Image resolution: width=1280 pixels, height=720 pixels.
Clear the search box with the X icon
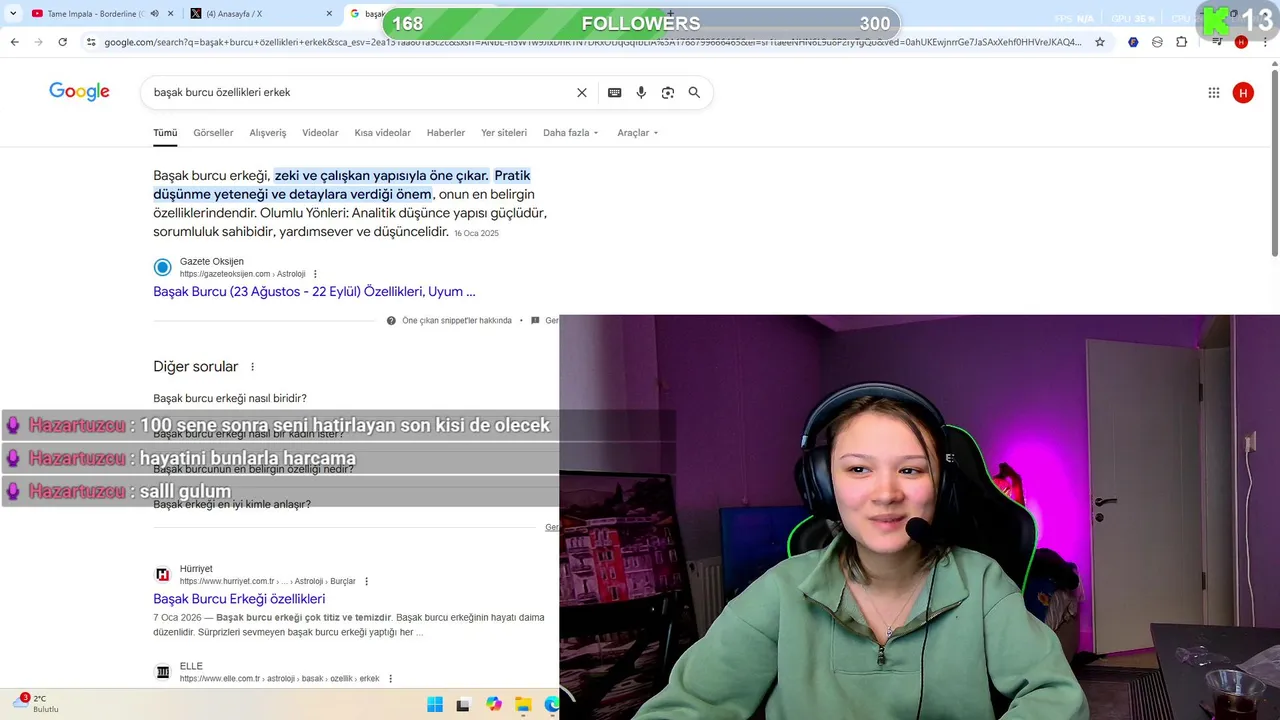pyautogui.click(x=582, y=92)
